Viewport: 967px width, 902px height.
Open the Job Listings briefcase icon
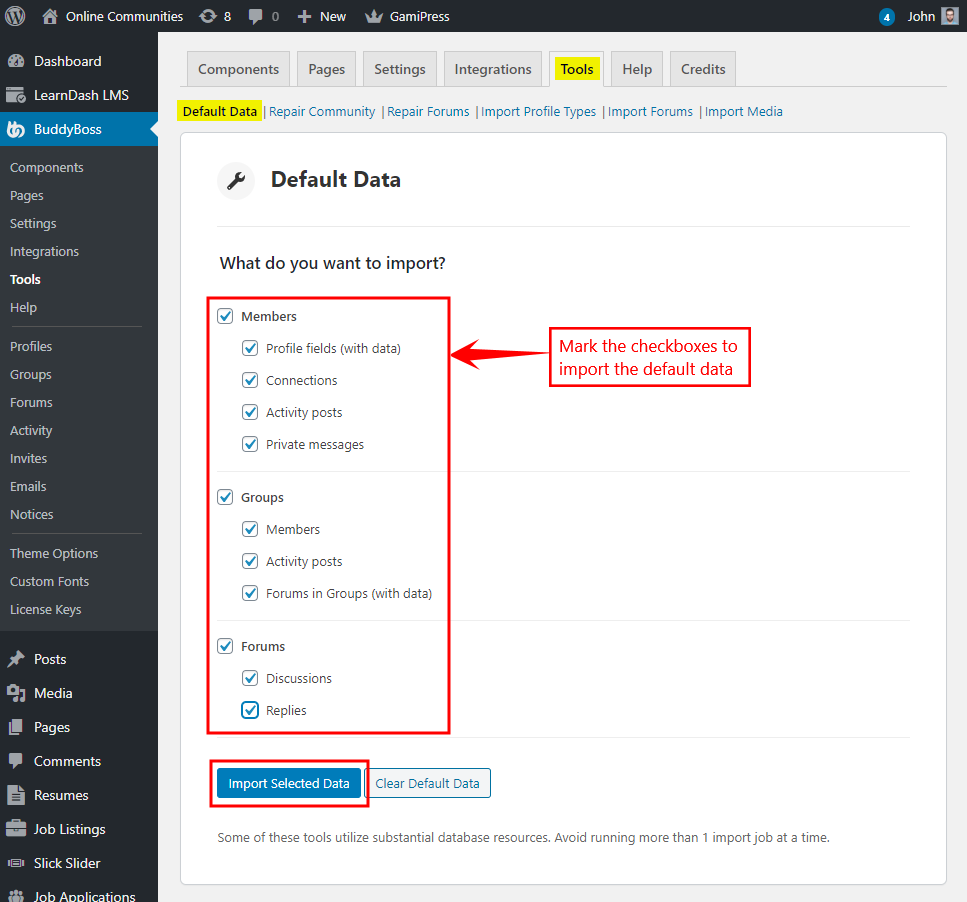[16, 829]
